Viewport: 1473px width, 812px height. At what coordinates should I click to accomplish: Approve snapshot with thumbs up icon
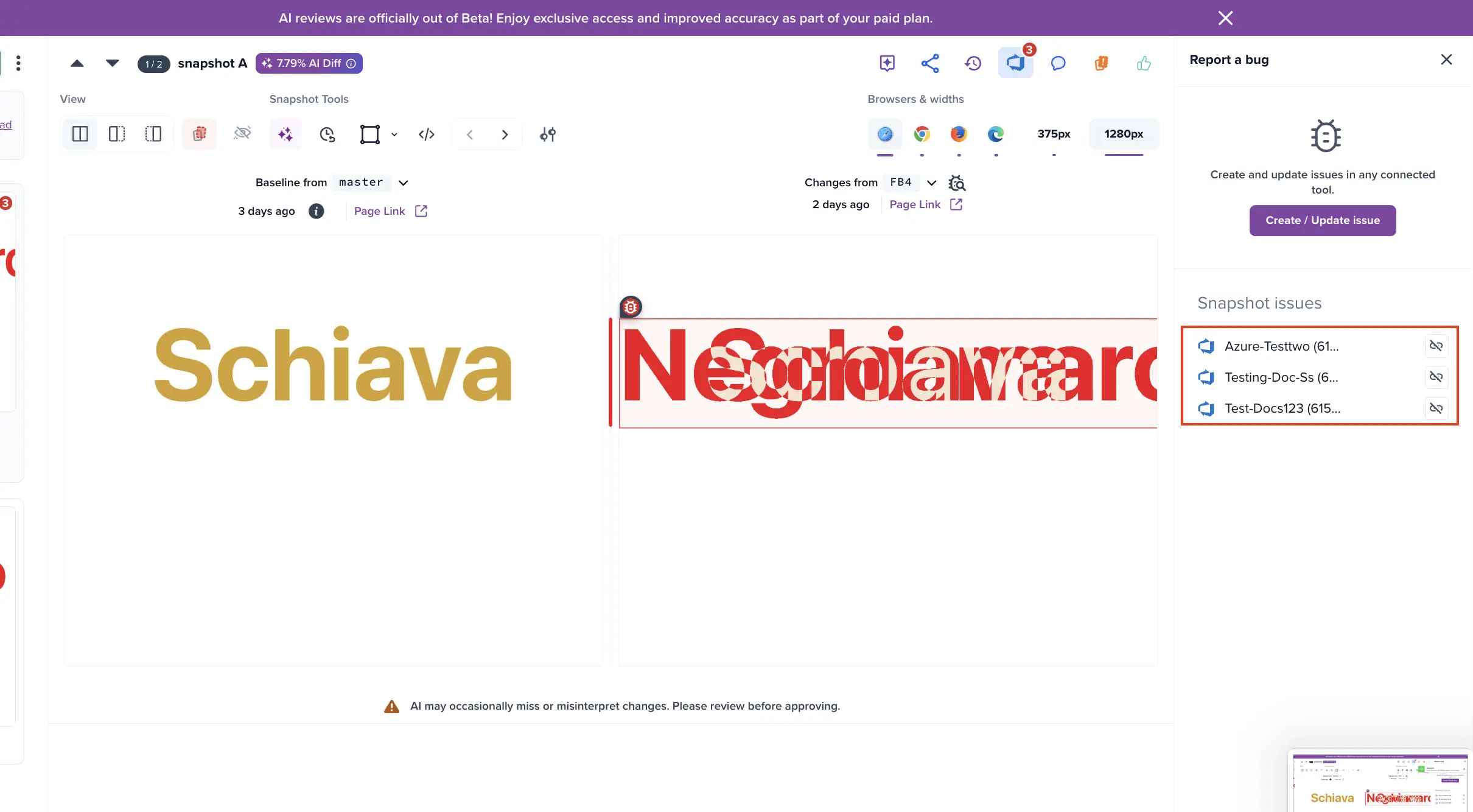(x=1144, y=63)
